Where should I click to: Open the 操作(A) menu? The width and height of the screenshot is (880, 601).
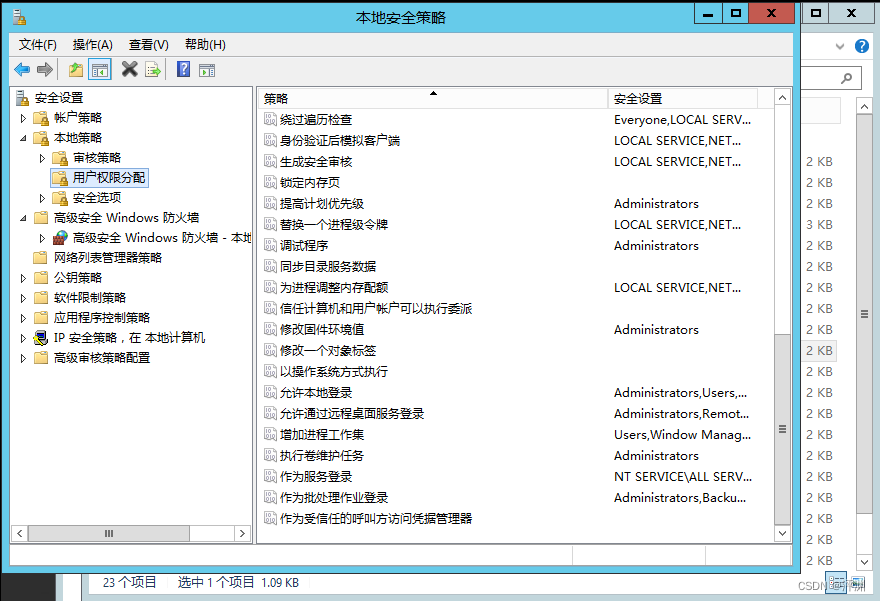[x=92, y=45]
